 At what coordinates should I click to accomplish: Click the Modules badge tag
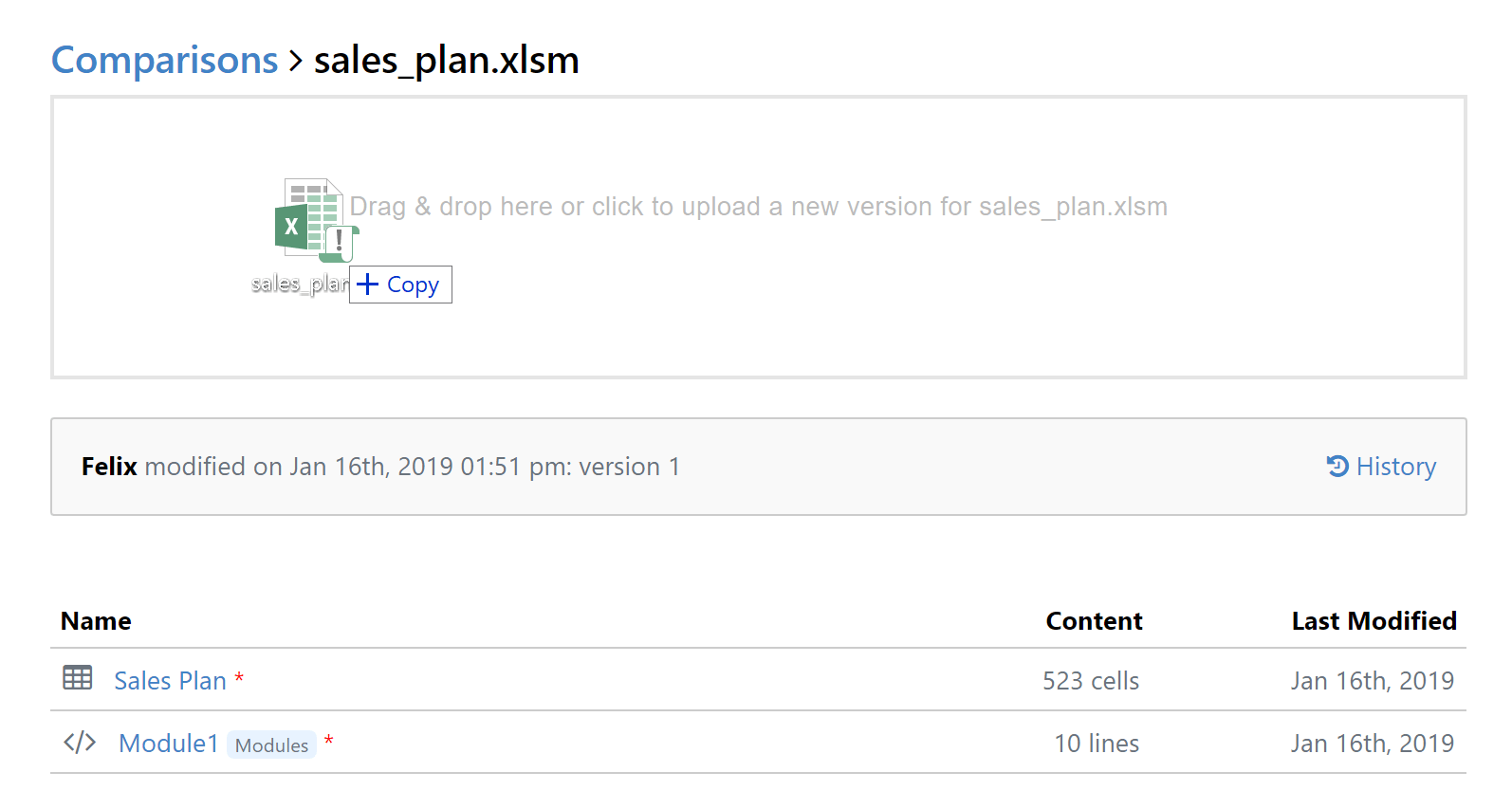(271, 745)
